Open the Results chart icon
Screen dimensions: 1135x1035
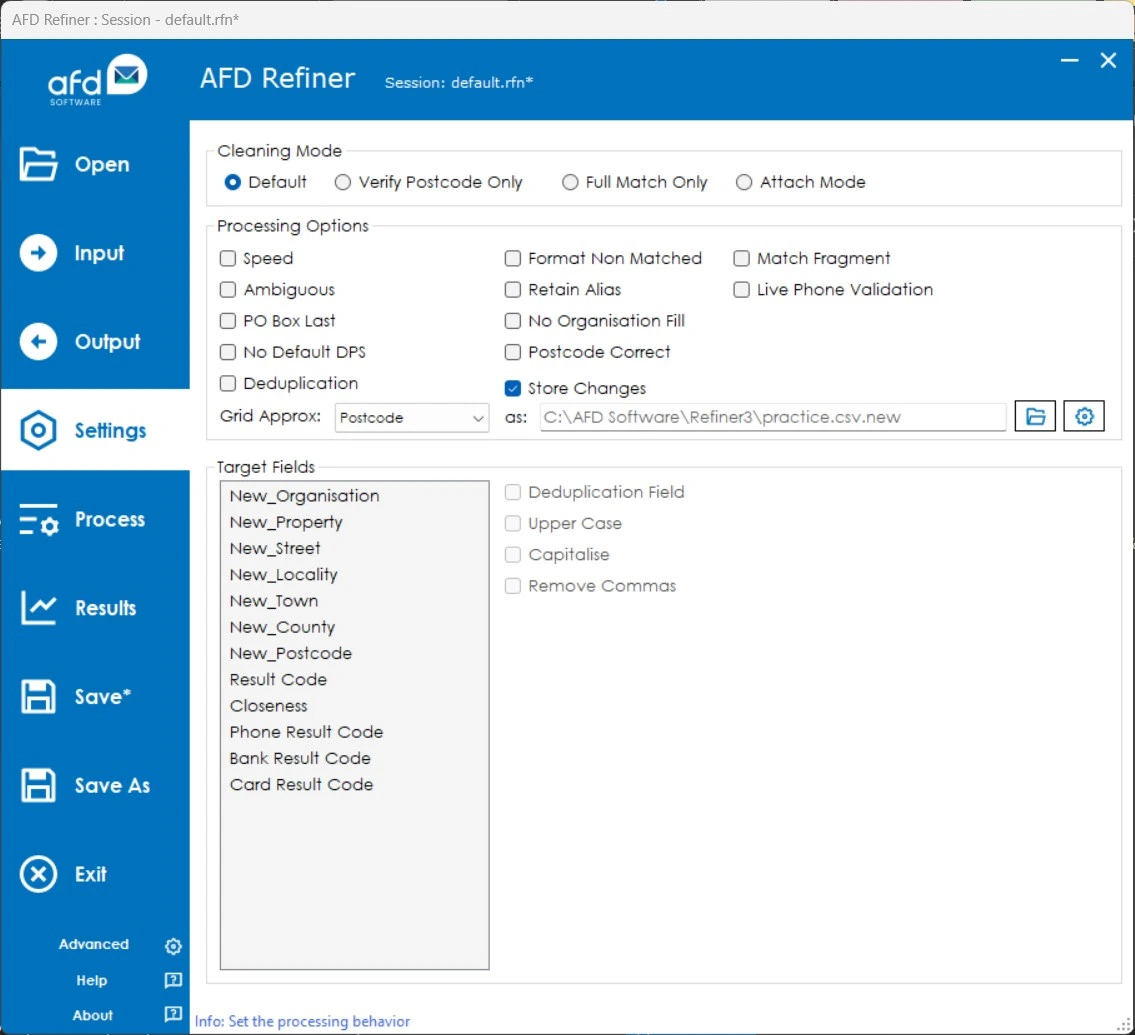38,608
